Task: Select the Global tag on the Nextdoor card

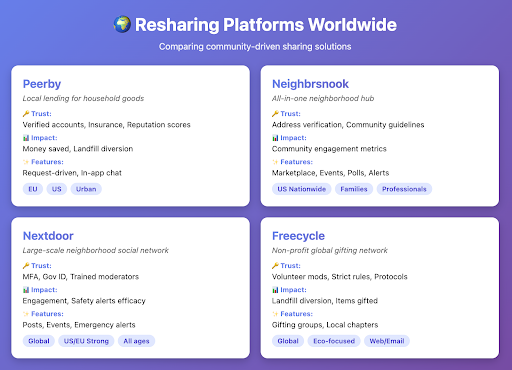Action: [39, 341]
